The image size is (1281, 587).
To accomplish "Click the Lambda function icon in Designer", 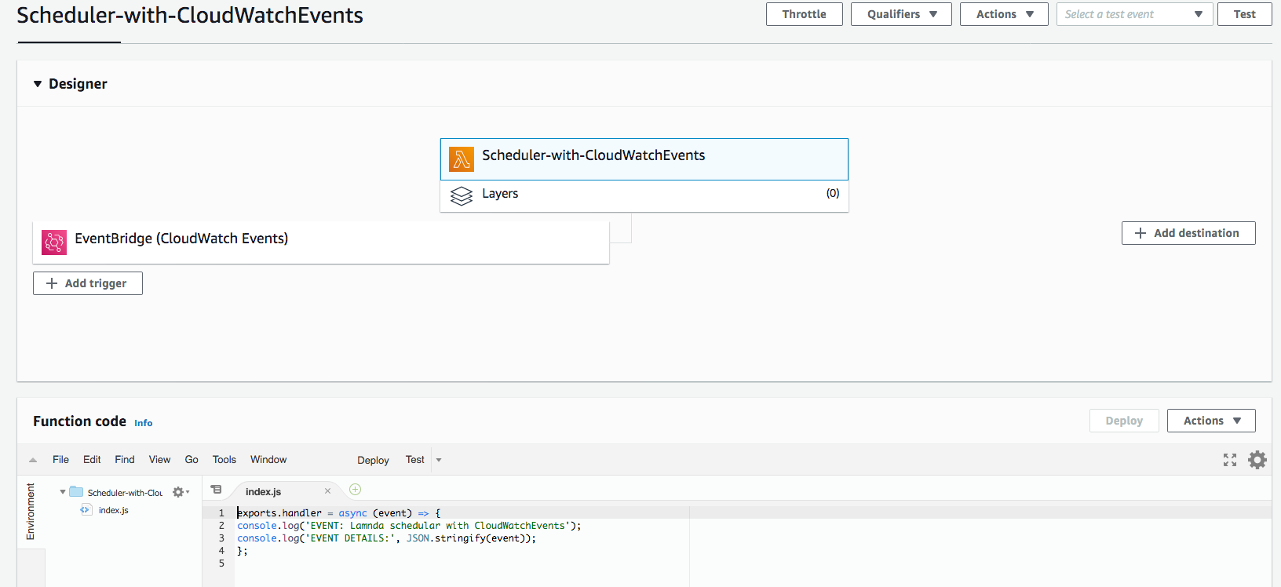I will coord(462,158).
